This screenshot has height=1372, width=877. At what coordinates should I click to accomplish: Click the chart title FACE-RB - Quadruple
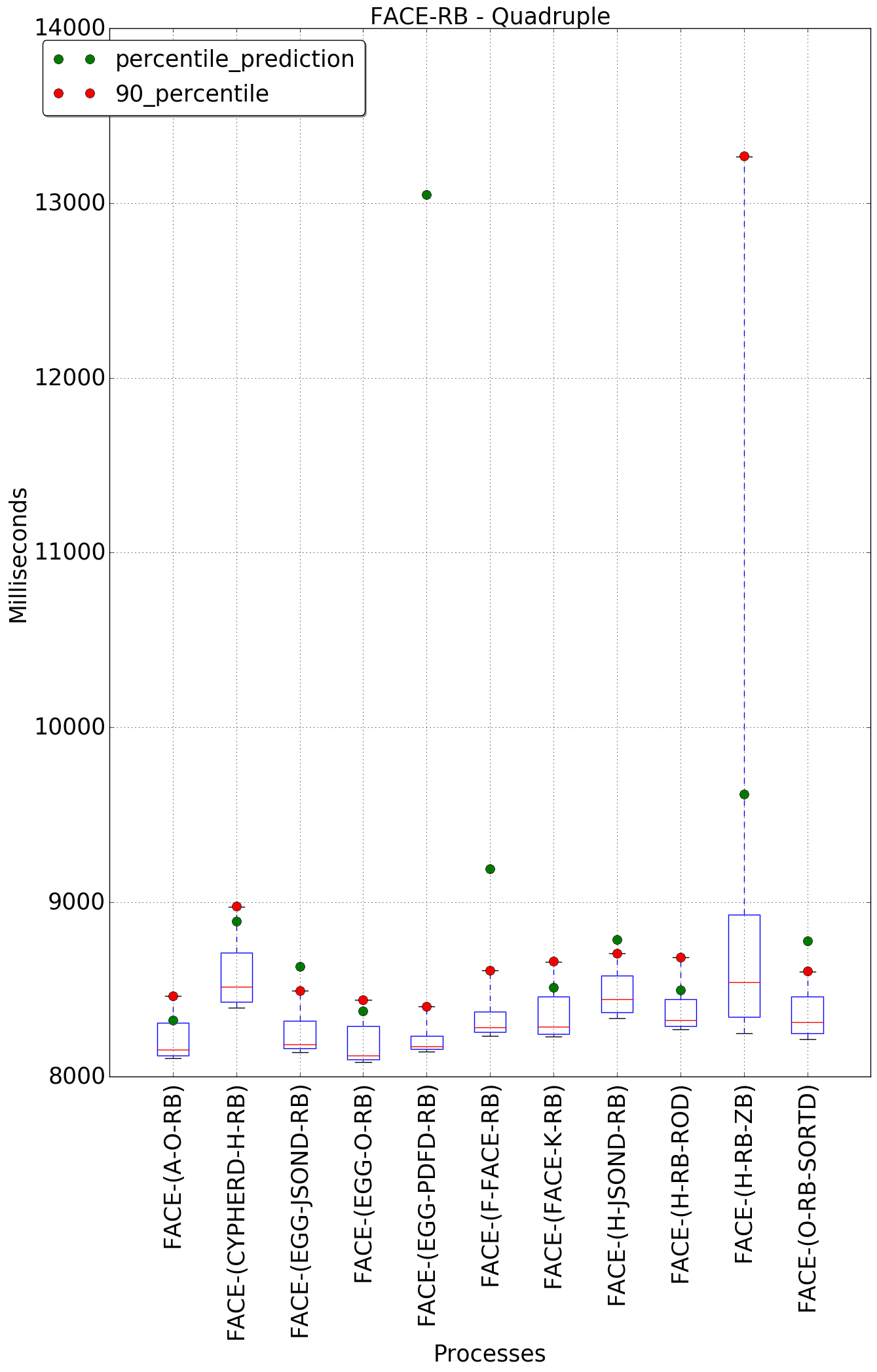click(490, 16)
